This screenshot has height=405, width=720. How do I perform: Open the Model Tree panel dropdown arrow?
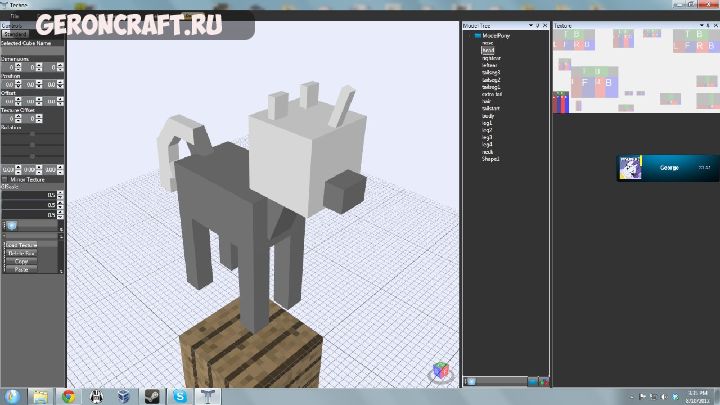(530, 26)
